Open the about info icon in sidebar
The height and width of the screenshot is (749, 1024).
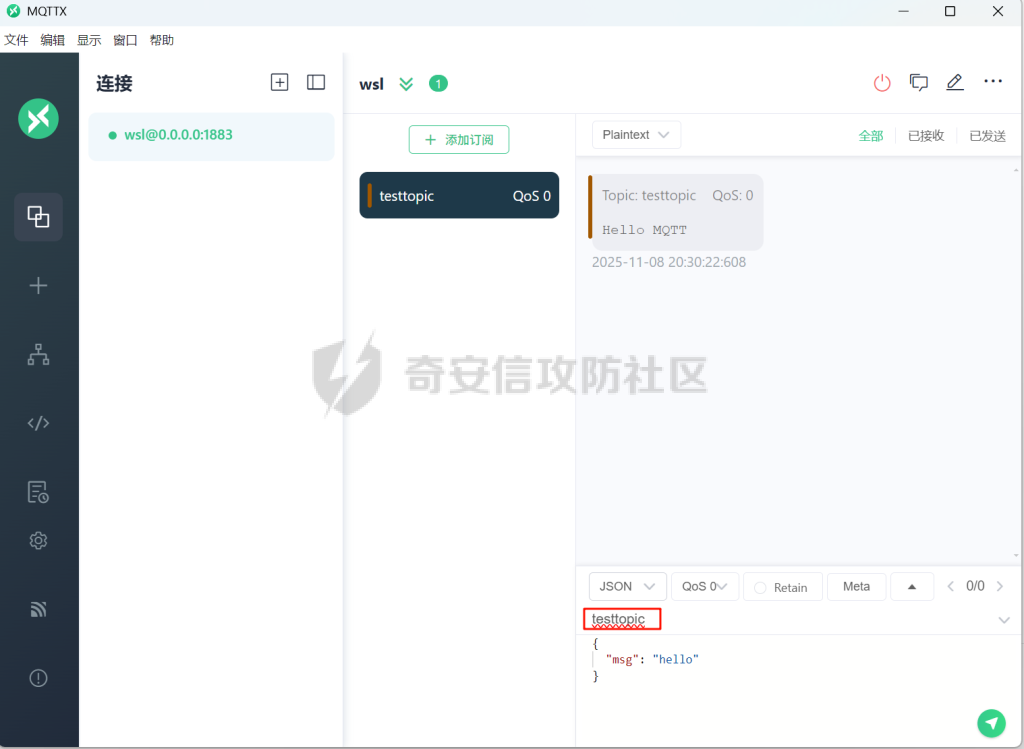(x=38, y=678)
